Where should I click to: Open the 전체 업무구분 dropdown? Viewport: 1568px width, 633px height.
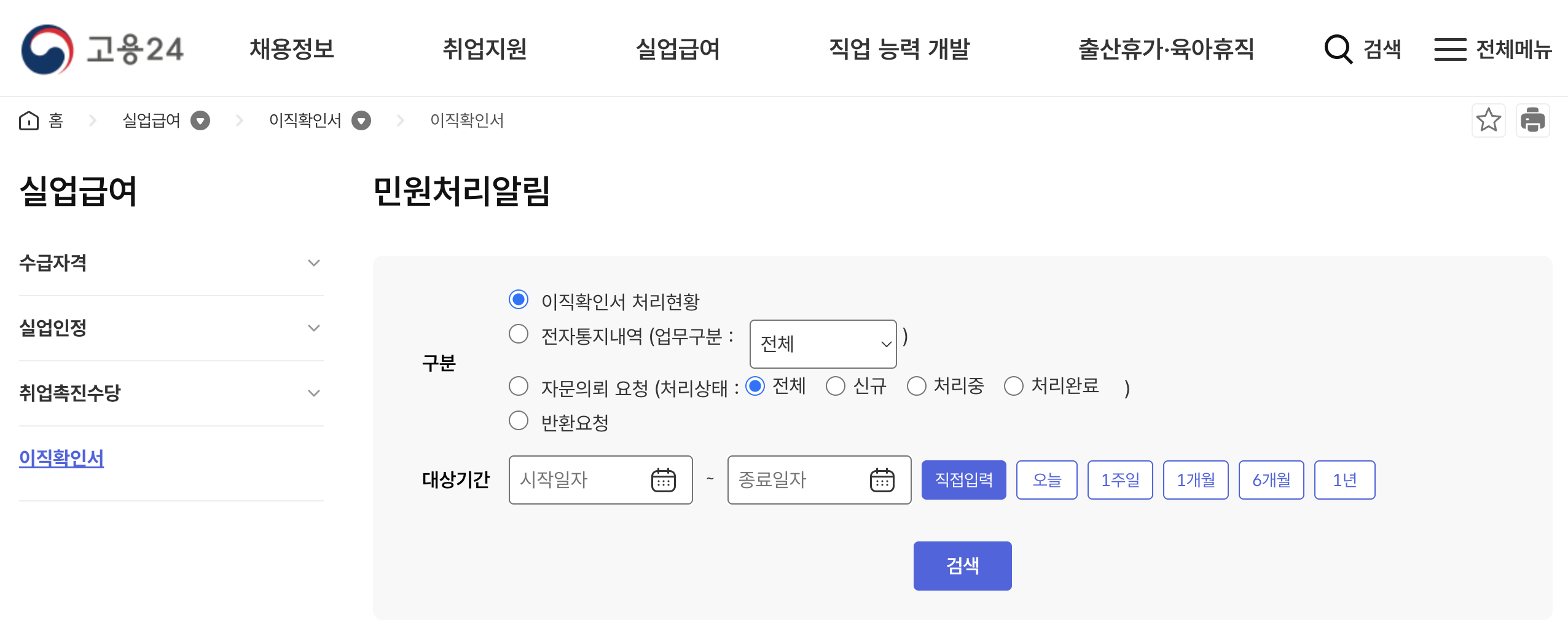823,344
